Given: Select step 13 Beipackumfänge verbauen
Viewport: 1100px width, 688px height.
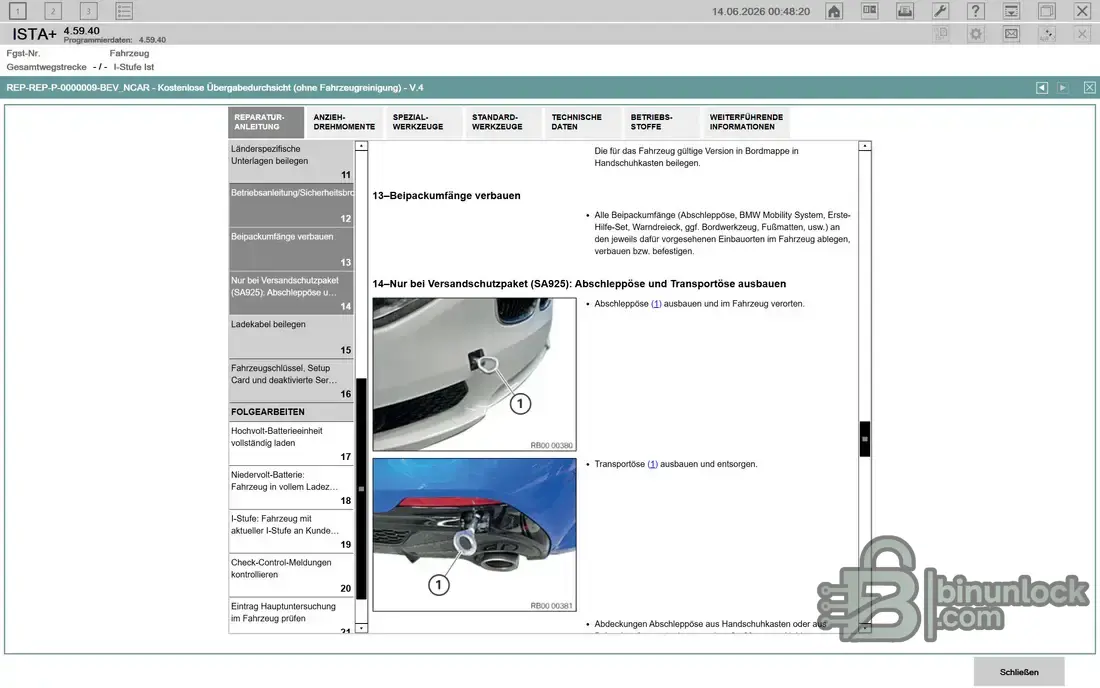Looking at the screenshot, I should (x=291, y=249).
